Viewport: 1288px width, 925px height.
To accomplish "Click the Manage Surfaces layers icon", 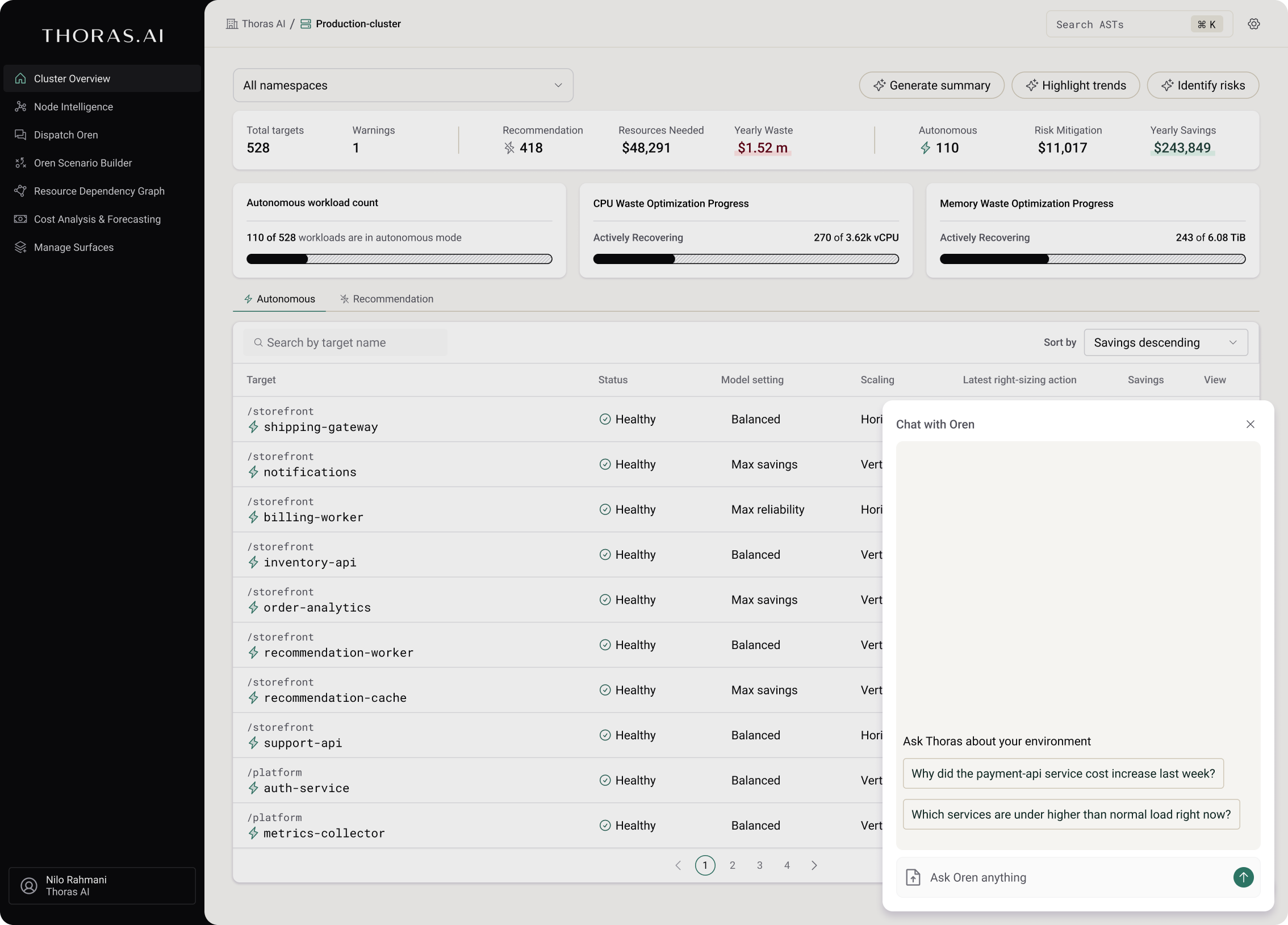I will (20, 247).
